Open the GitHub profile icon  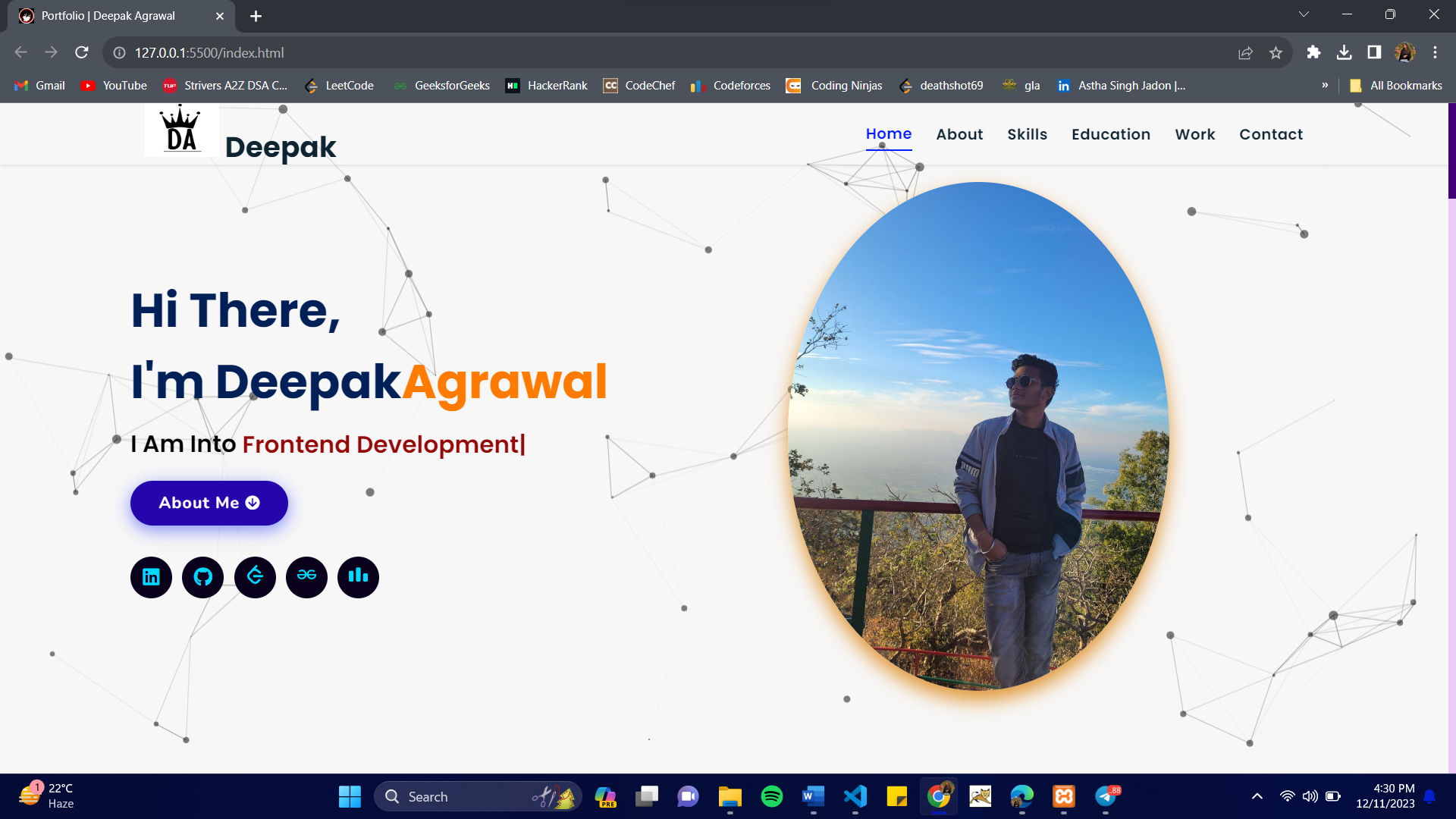[202, 577]
